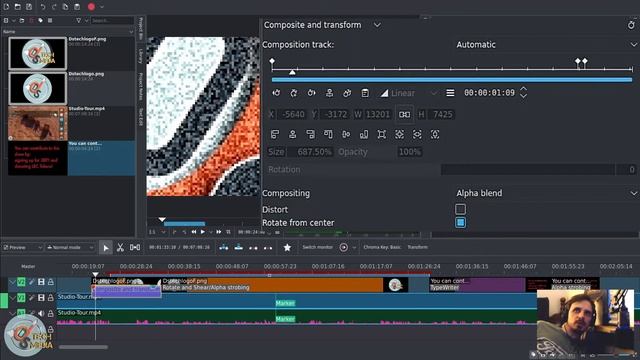Select the Studio-Tour.mp4 bin thumbnail
This screenshot has height=360, width=640.
tap(38, 123)
